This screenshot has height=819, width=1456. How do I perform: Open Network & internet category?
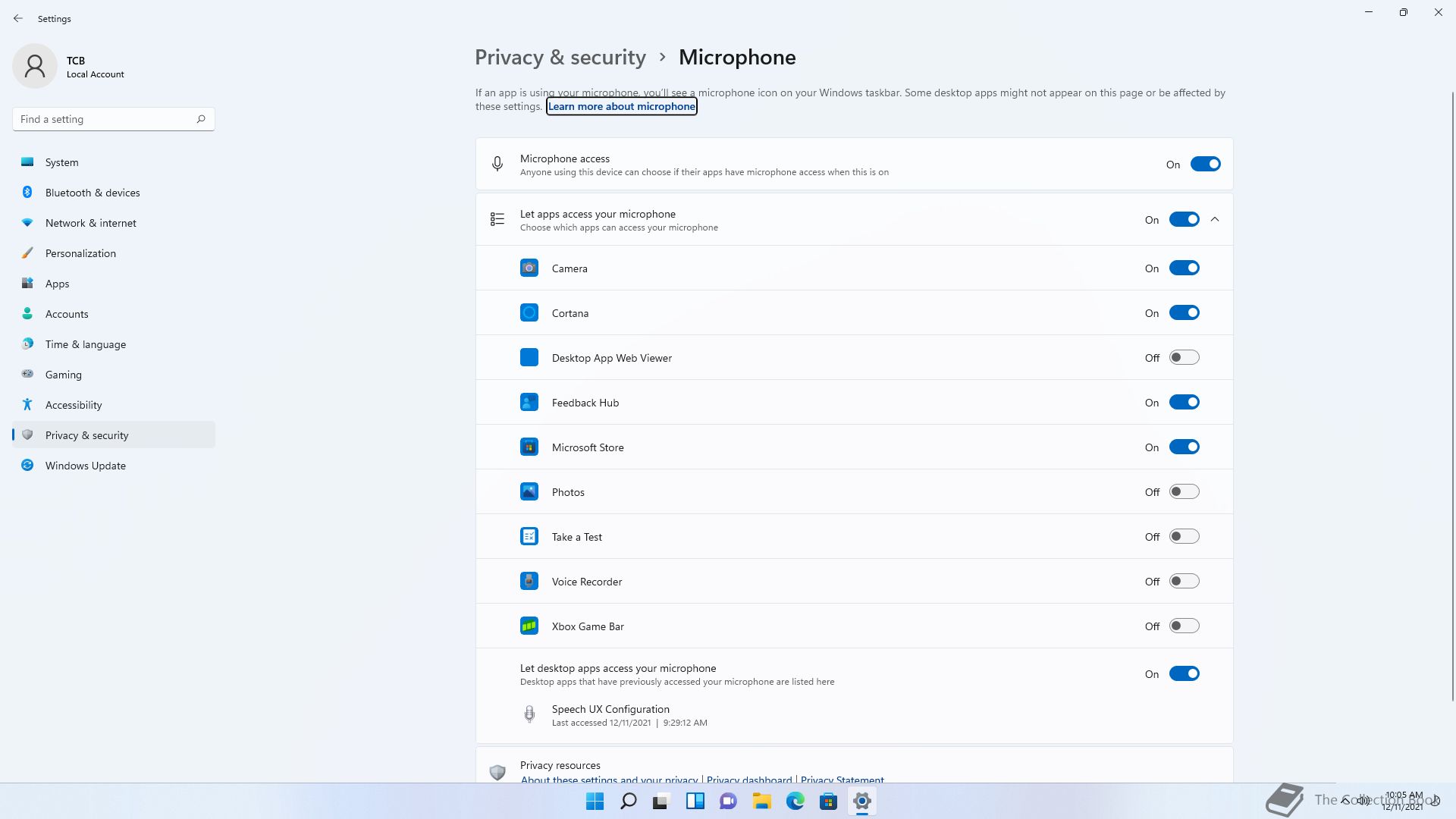click(114, 223)
